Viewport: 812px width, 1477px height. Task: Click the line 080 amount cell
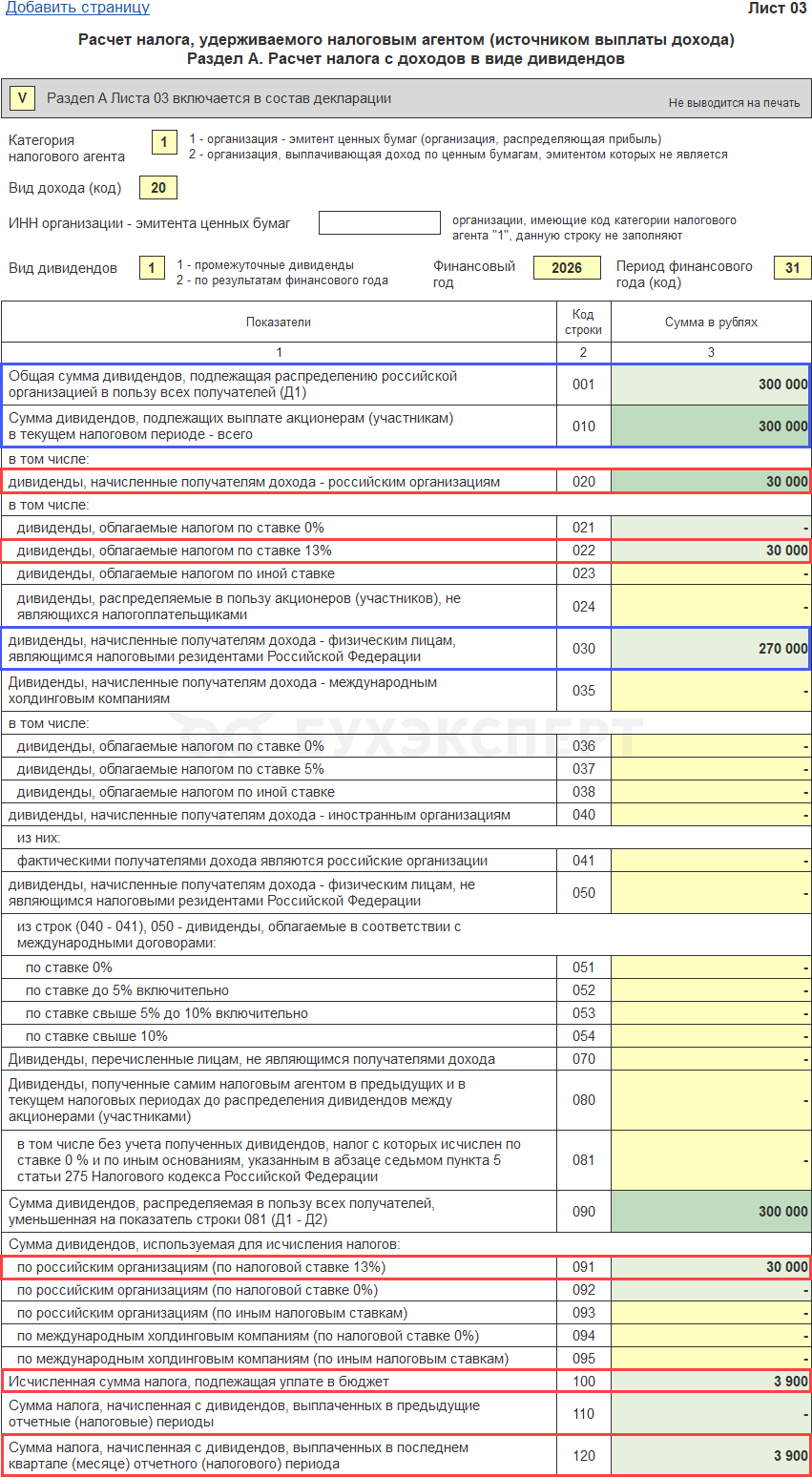click(x=711, y=1100)
